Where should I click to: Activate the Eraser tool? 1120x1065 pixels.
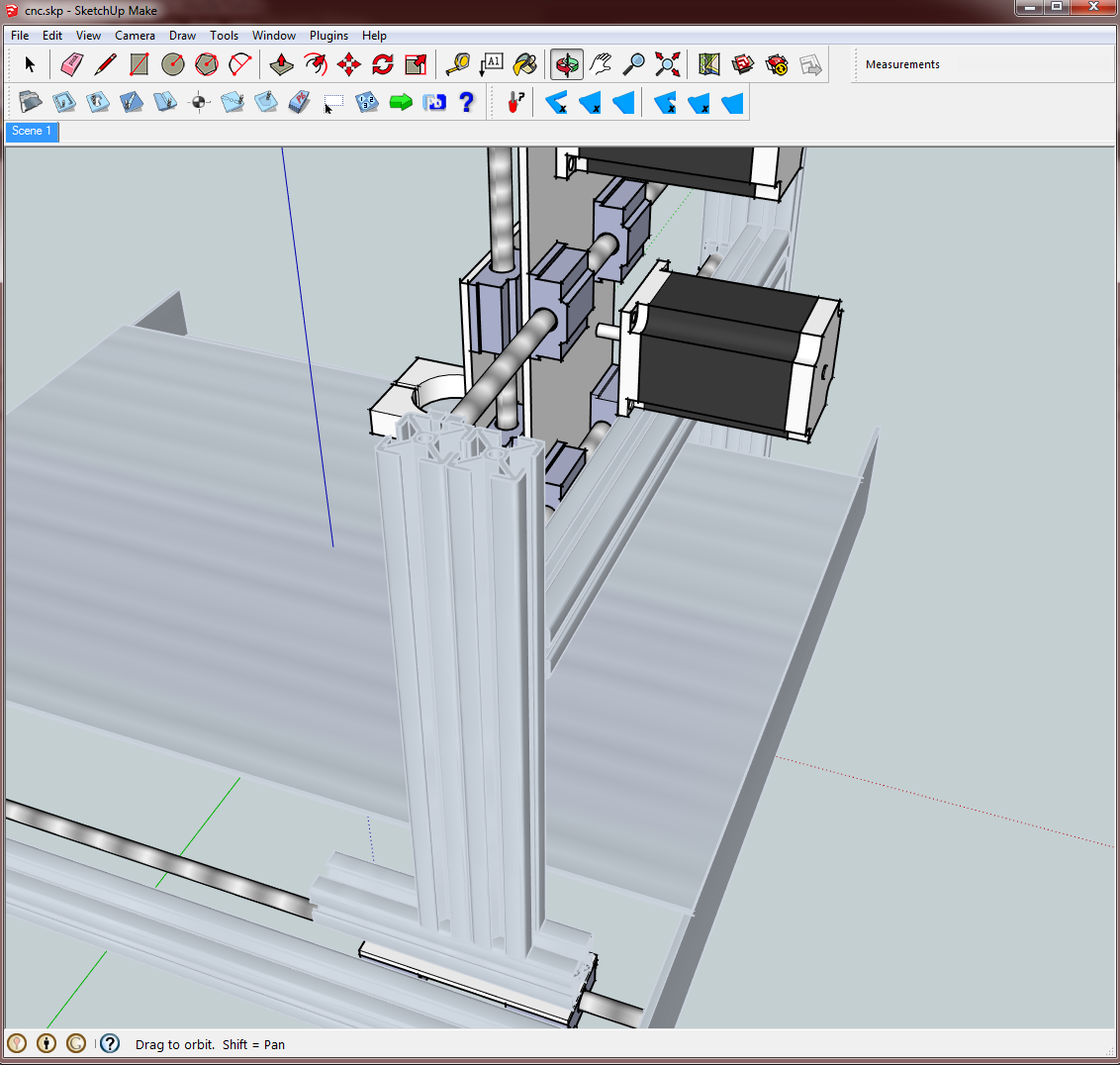point(70,63)
